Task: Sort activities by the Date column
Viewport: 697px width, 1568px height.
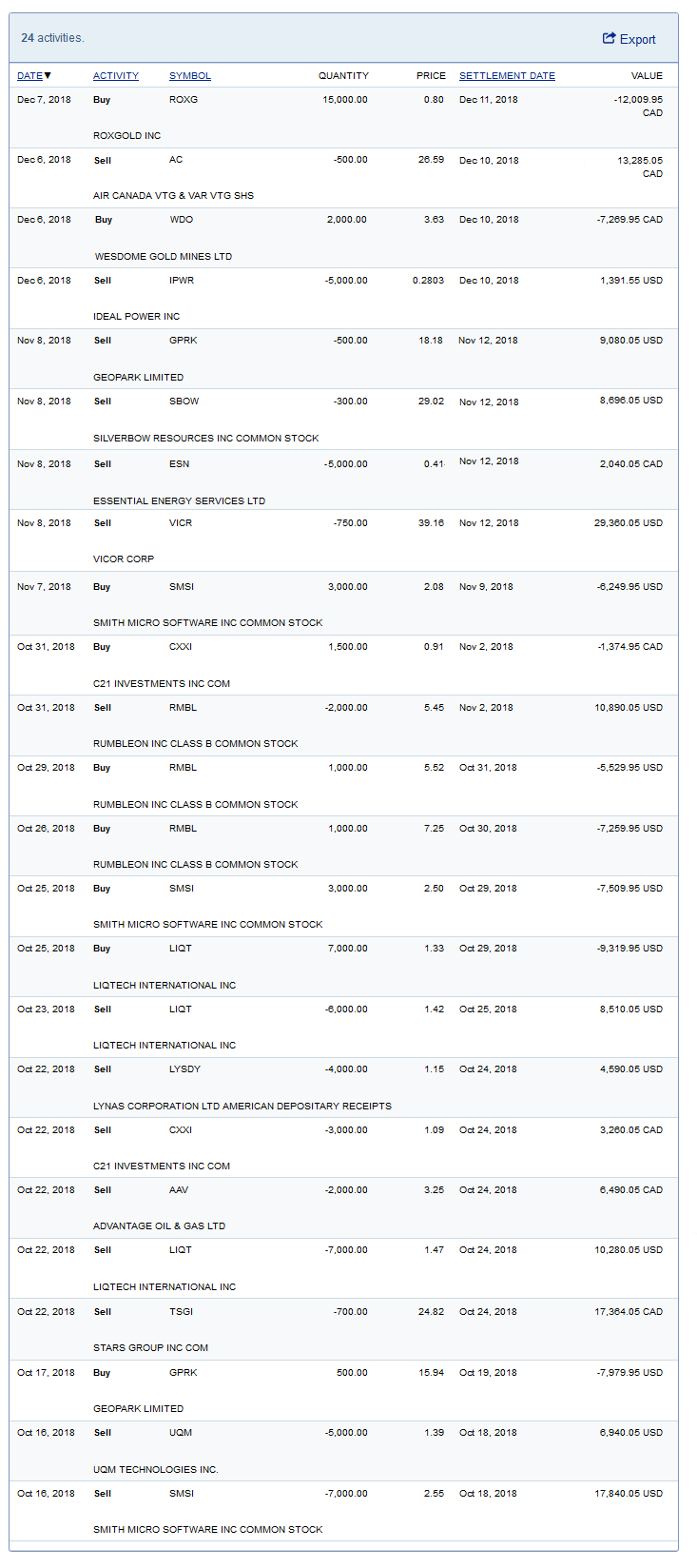Action: (x=29, y=76)
